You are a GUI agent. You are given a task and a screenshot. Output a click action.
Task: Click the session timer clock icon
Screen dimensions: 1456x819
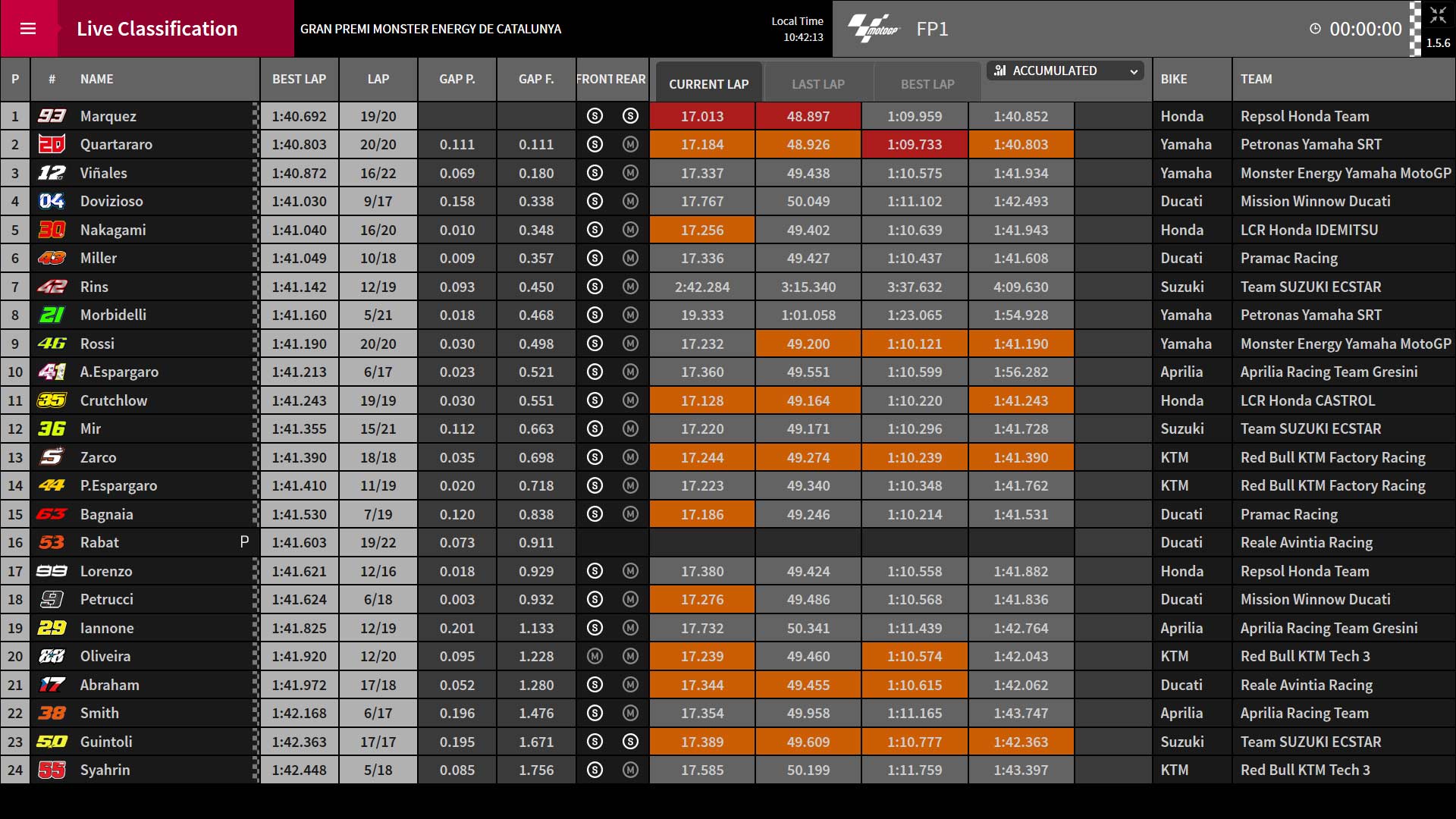(1315, 29)
